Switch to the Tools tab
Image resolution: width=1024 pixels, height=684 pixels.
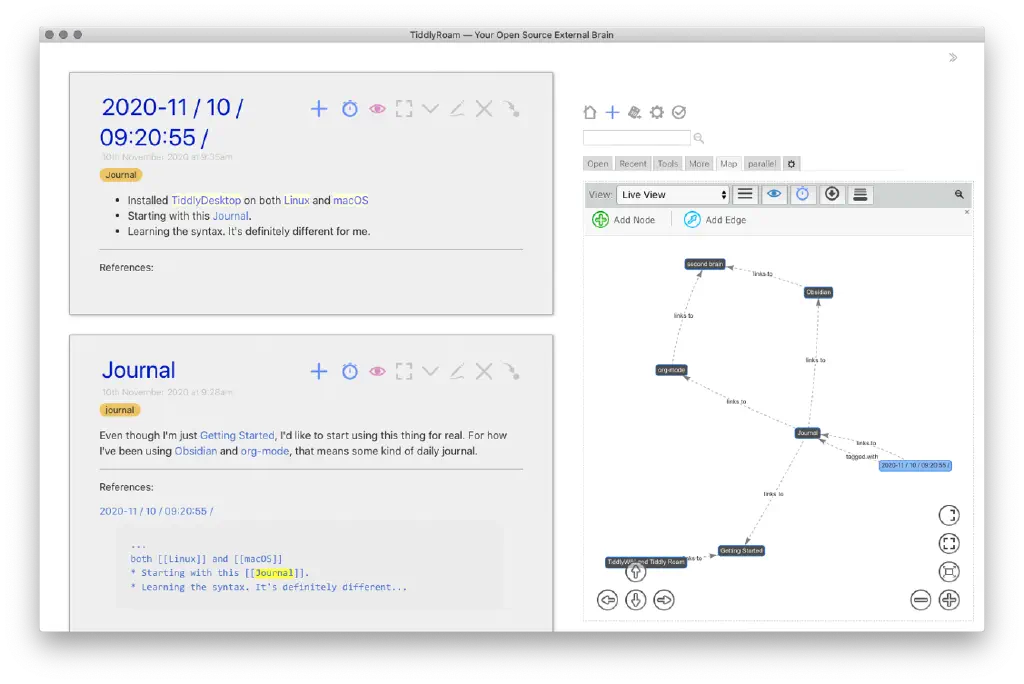coord(667,163)
